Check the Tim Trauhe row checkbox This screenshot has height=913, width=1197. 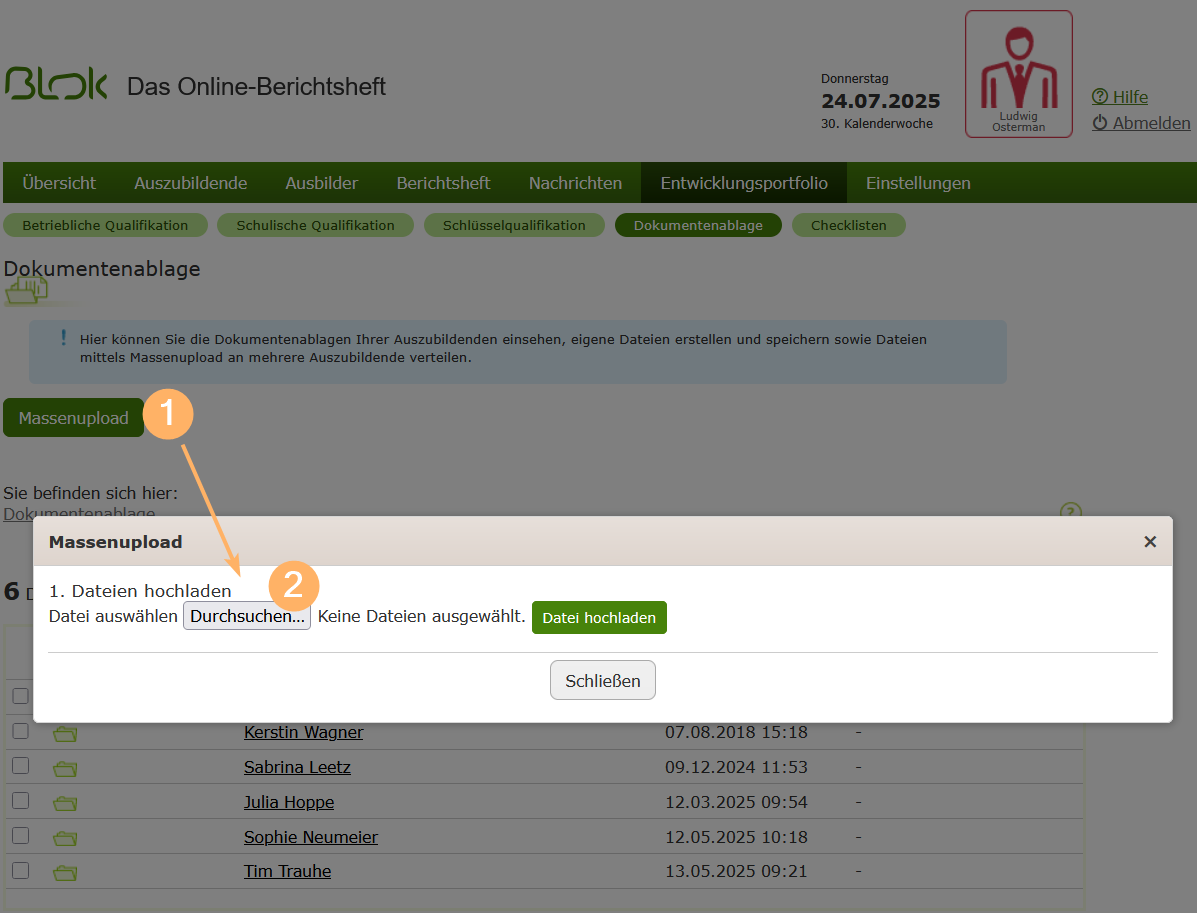tap(21, 870)
